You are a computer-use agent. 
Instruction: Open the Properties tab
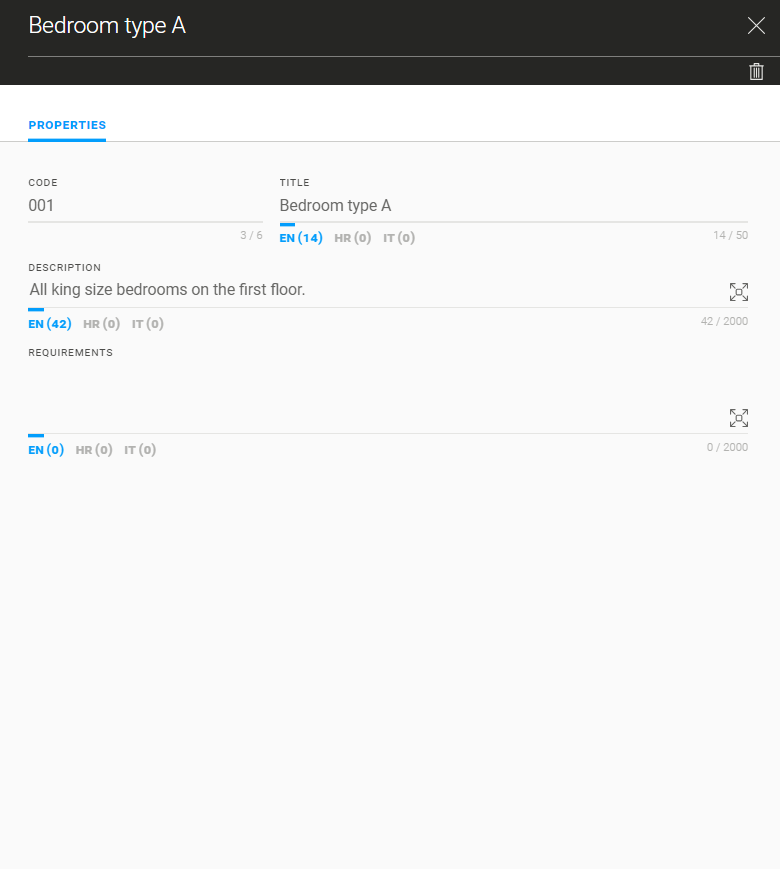pos(67,125)
